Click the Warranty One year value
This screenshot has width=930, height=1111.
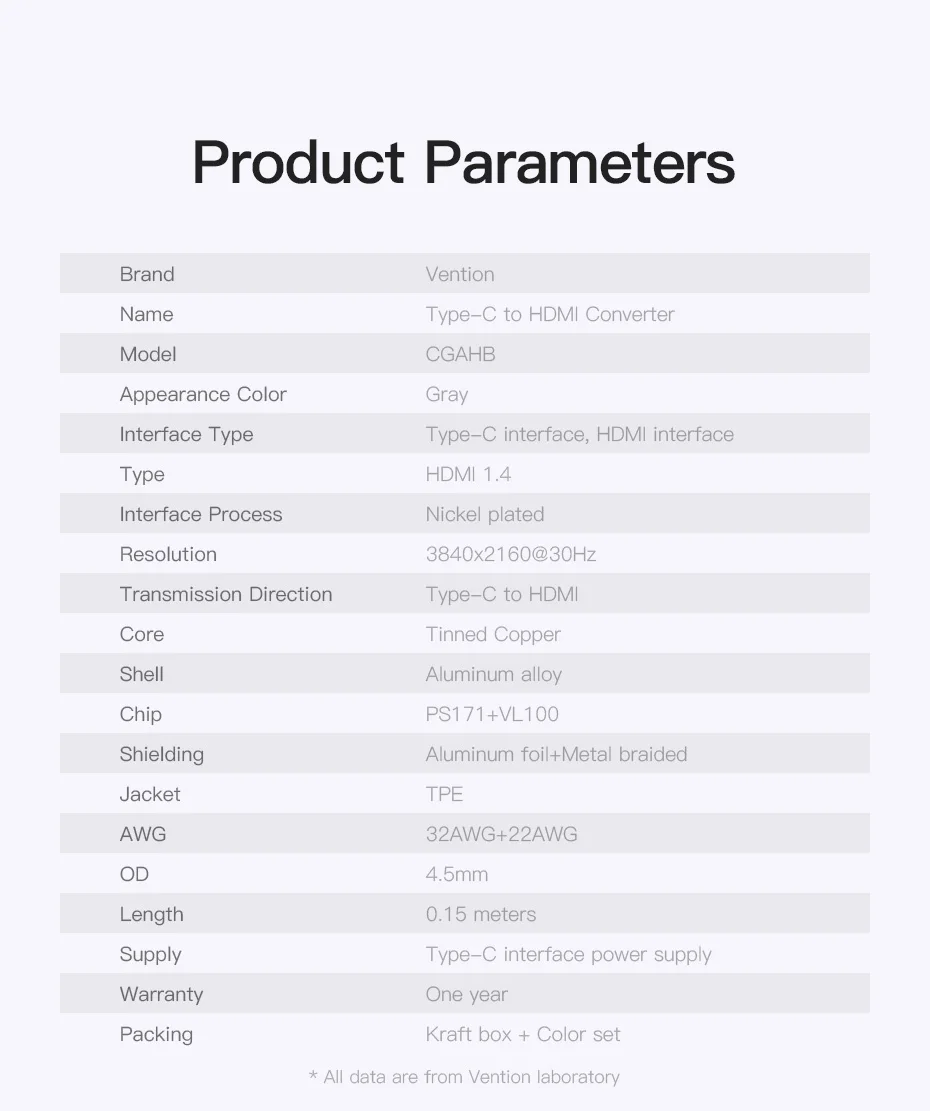tap(467, 994)
